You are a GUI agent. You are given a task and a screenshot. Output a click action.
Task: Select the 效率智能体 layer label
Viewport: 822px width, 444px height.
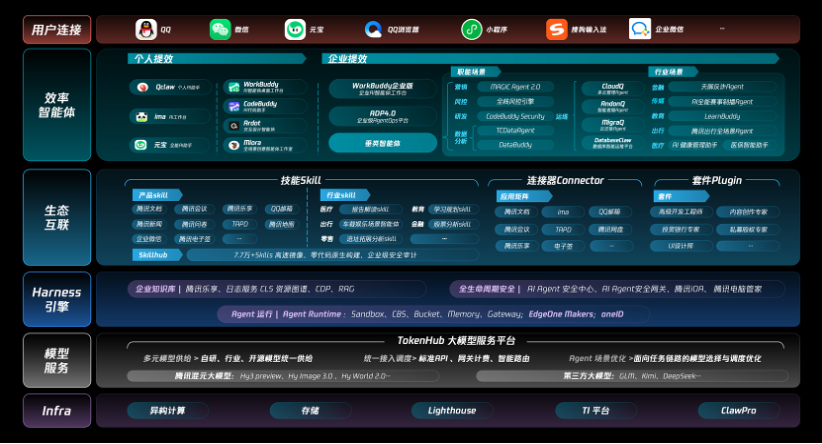[x=57, y=105]
